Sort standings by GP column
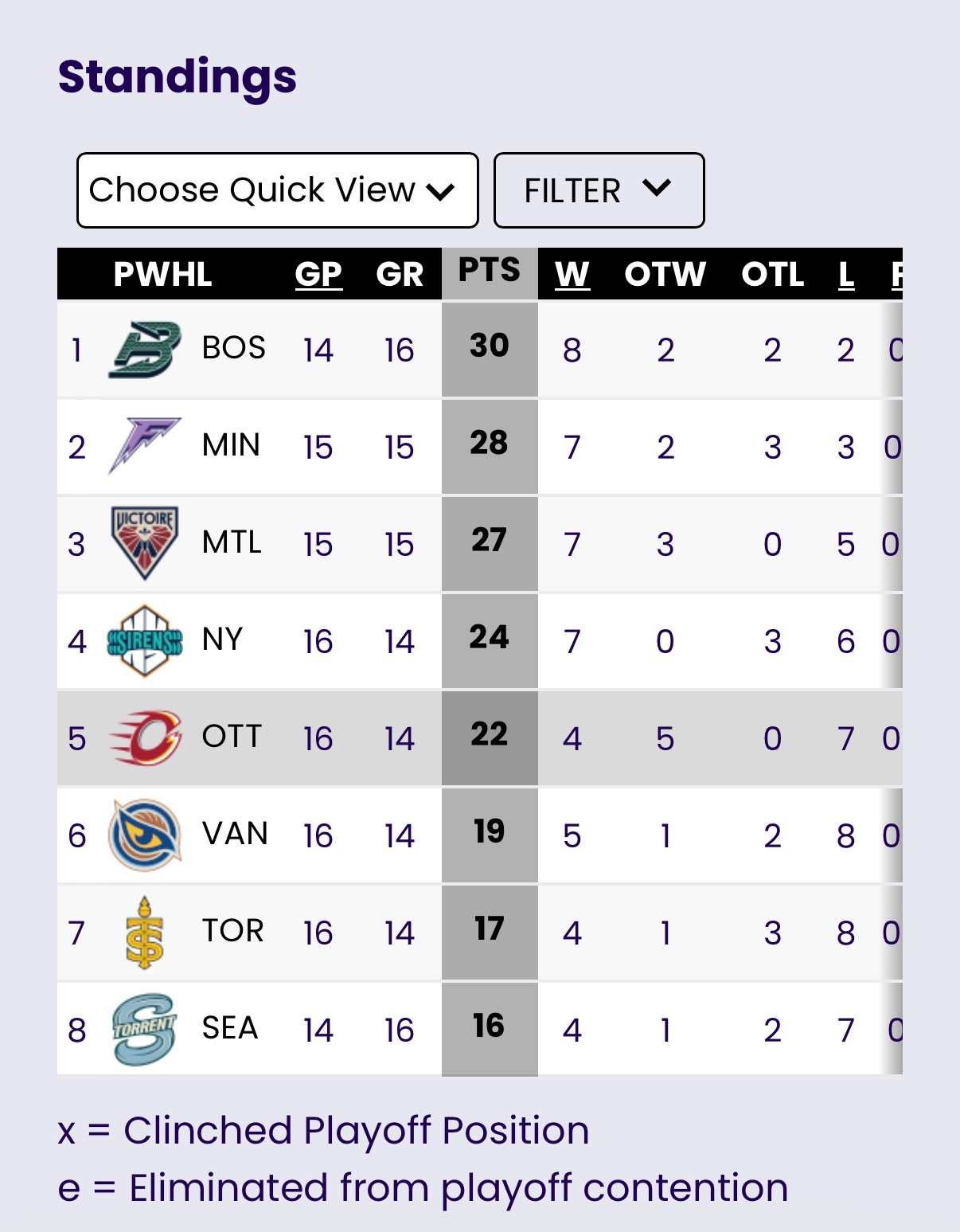 click(318, 275)
